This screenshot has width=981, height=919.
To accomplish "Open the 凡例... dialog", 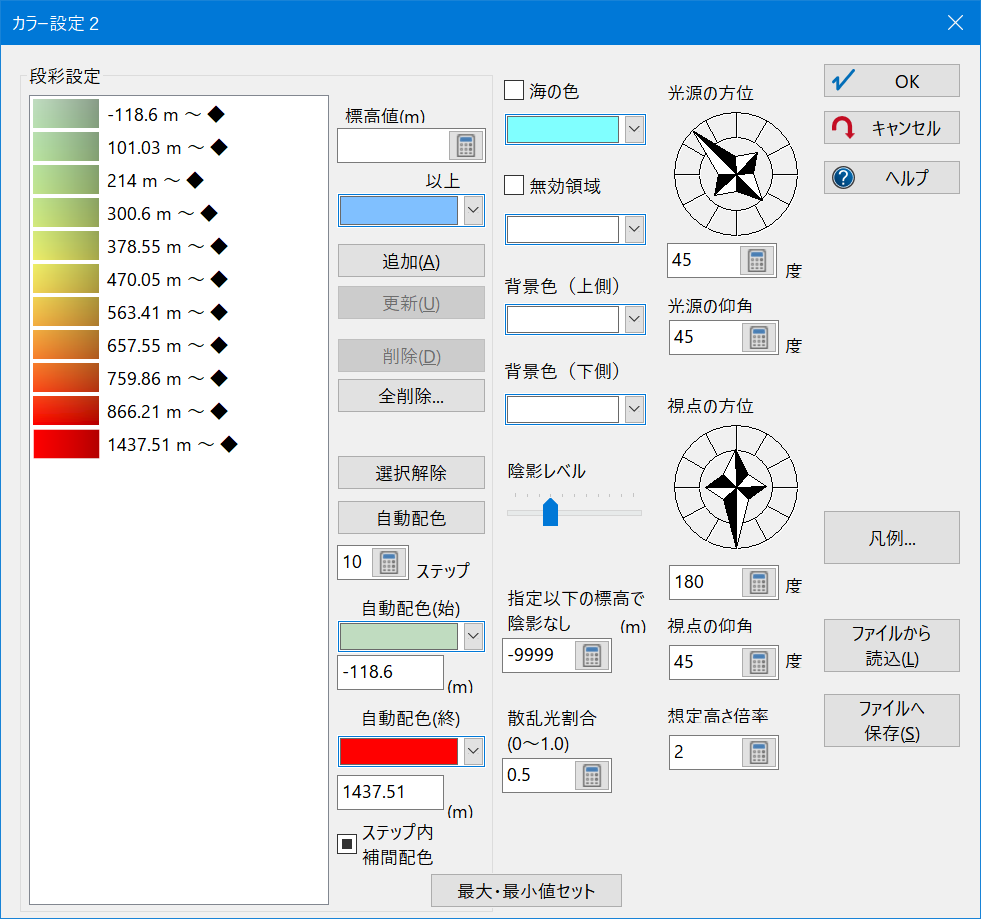I will pyautogui.click(x=892, y=537).
